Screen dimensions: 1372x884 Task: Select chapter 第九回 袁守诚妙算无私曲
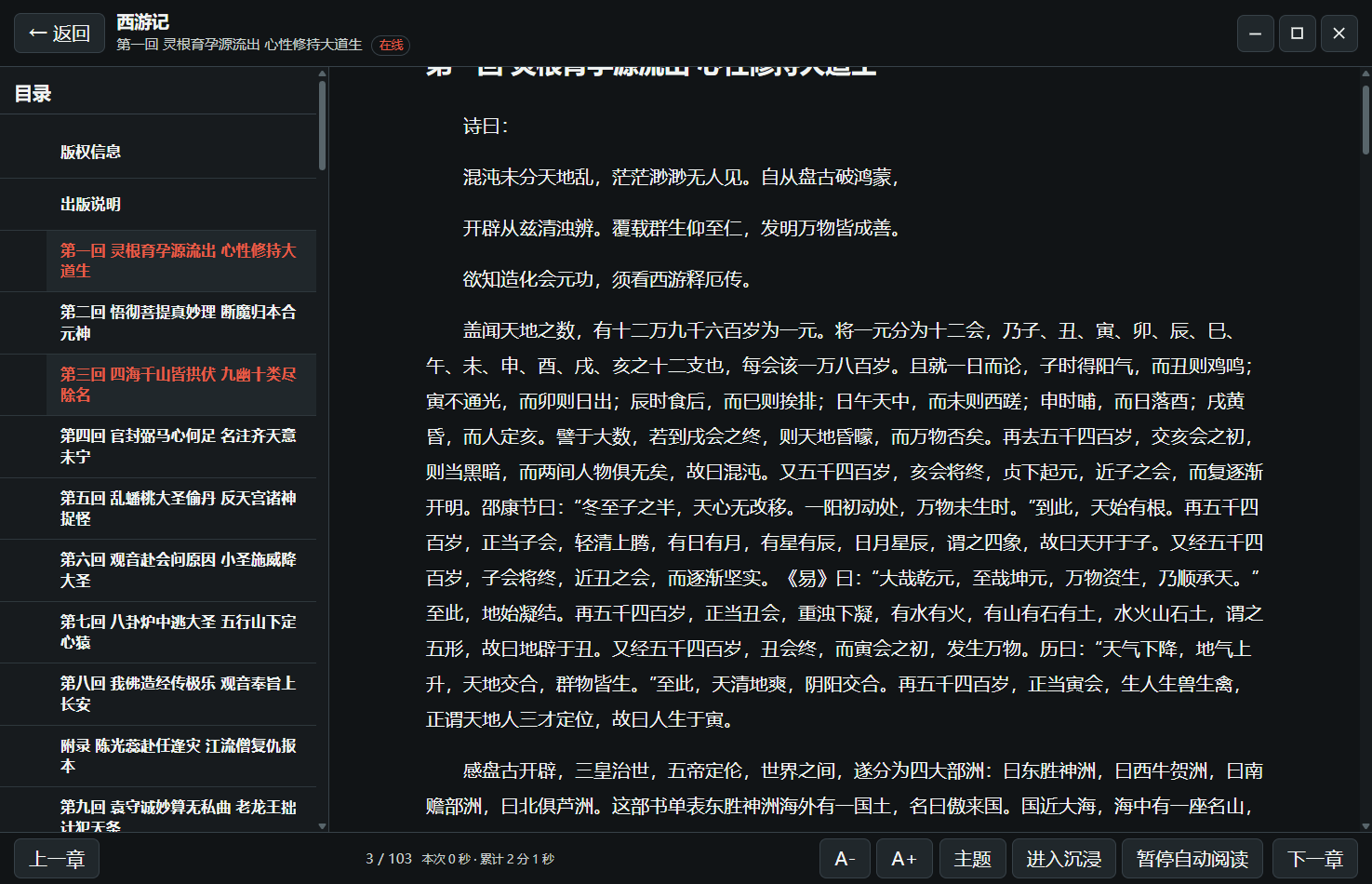[181, 810]
